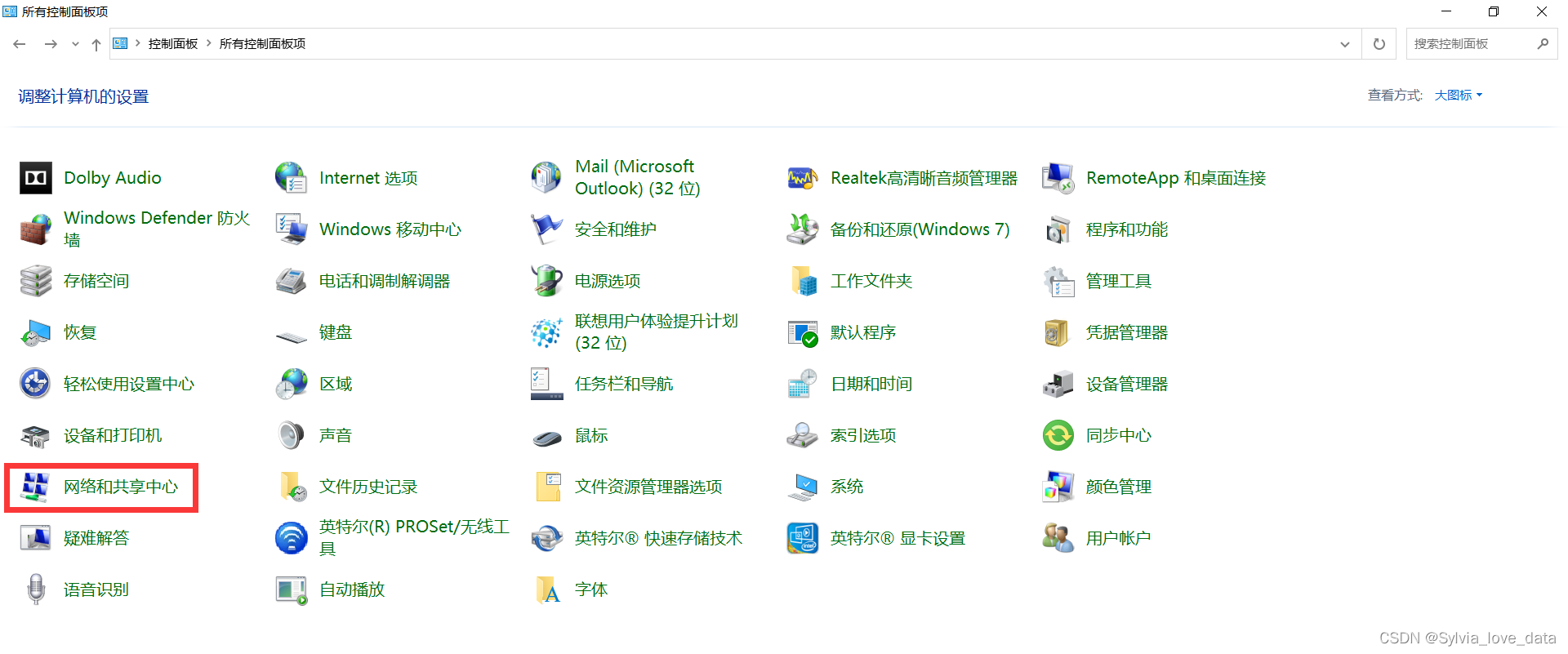The width and height of the screenshot is (1568, 654).
Task: Click the 所有控制面板项 breadcrumb item
Action: 262,44
